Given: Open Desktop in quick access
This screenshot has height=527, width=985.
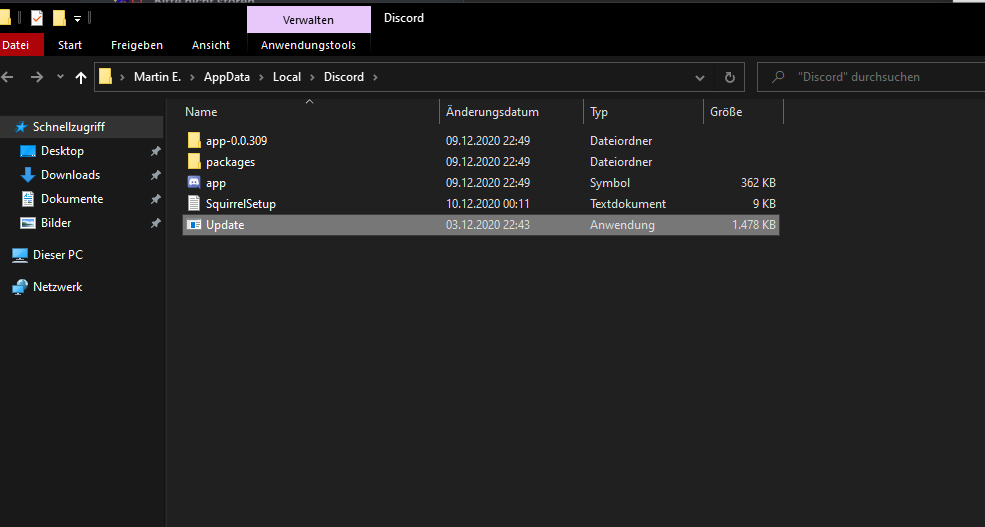Looking at the screenshot, I should point(62,151).
